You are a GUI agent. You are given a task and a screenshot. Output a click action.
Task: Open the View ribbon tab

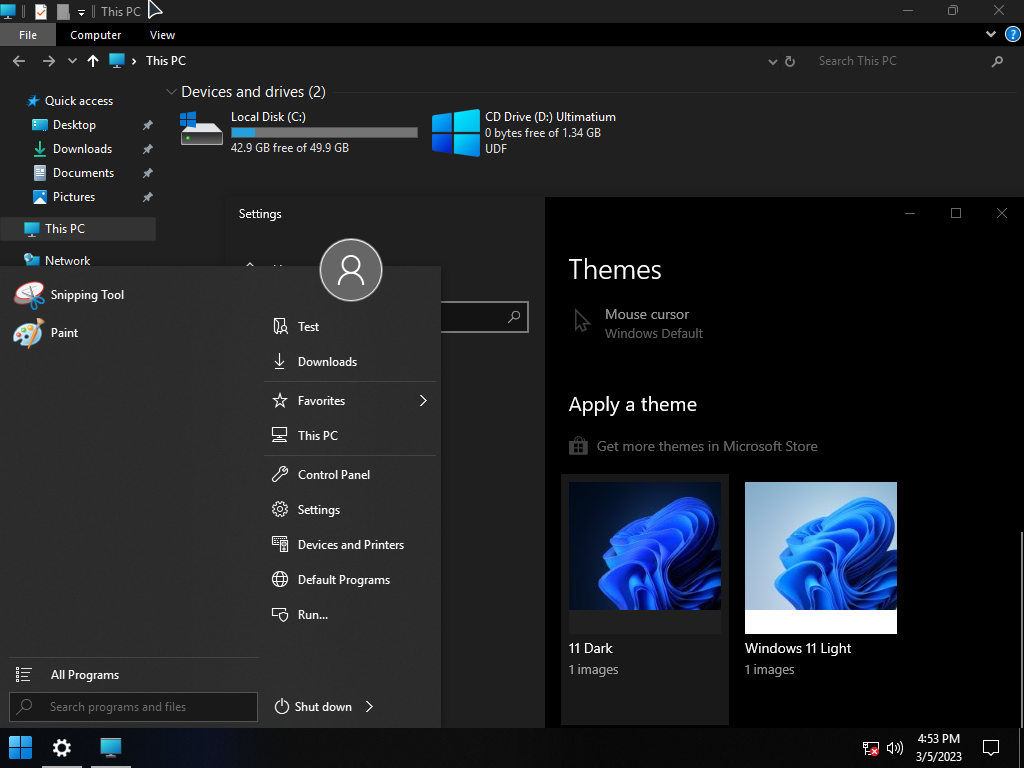tap(162, 35)
